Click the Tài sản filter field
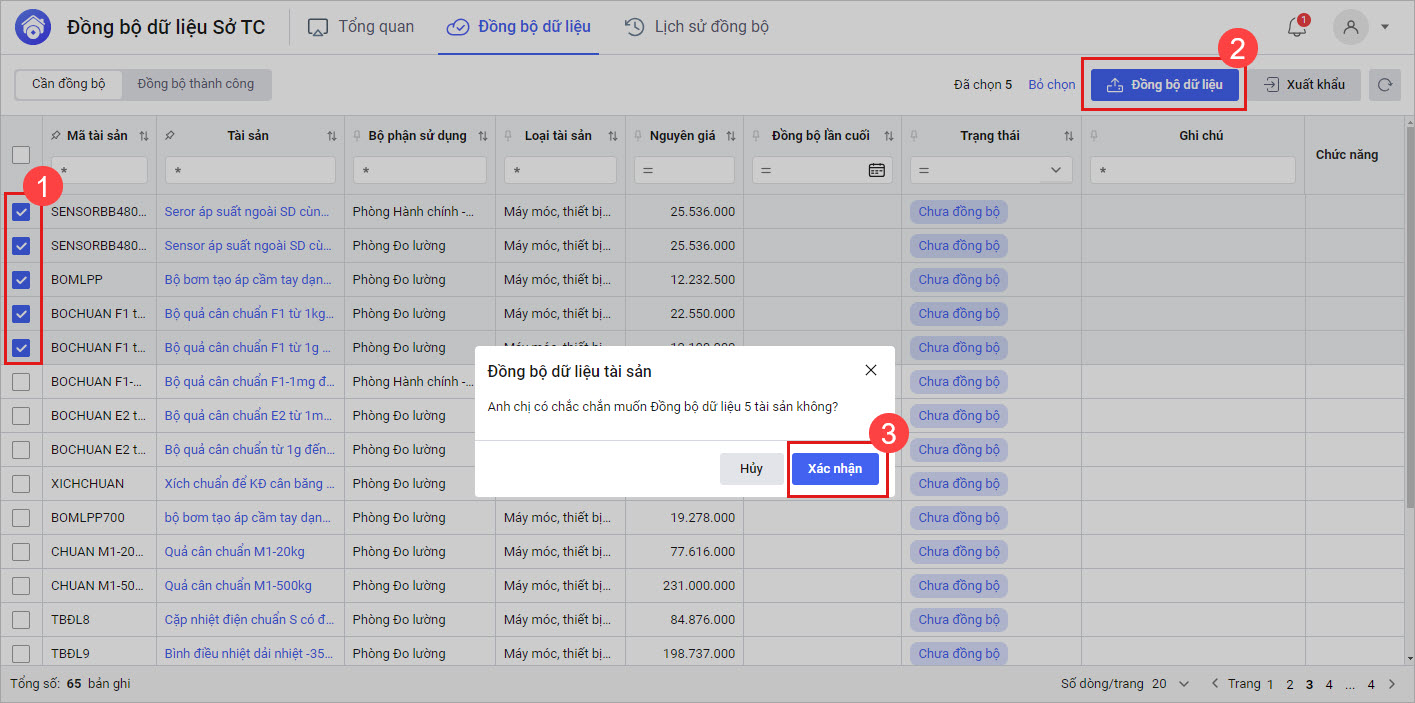The width and height of the screenshot is (1415, 703). pyautogui.click(x=250, y=170)
